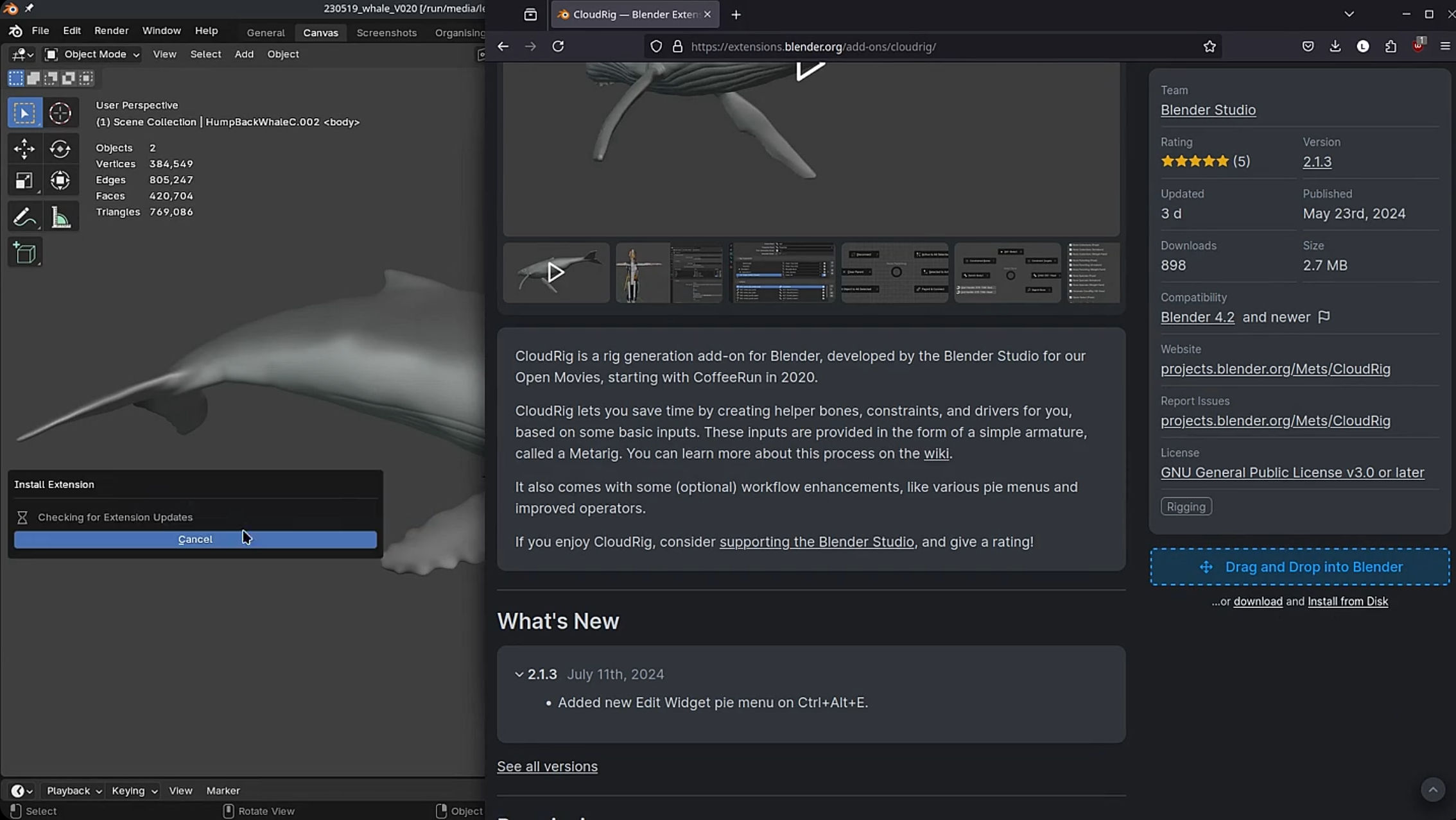Open the Blender 4.2 compatibility link
Image resolution: width=1456 pixels, height=820 pixels.
point(1197,318)
